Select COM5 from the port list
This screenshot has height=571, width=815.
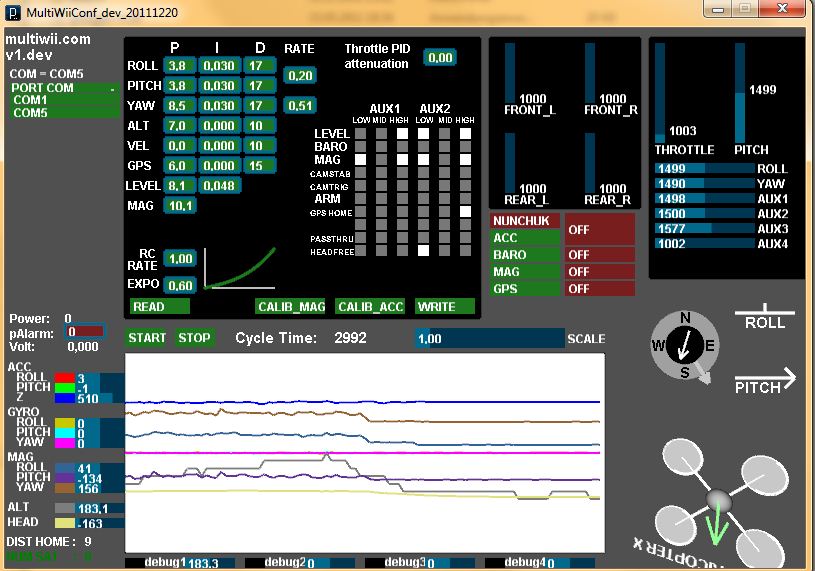point(65,112)
